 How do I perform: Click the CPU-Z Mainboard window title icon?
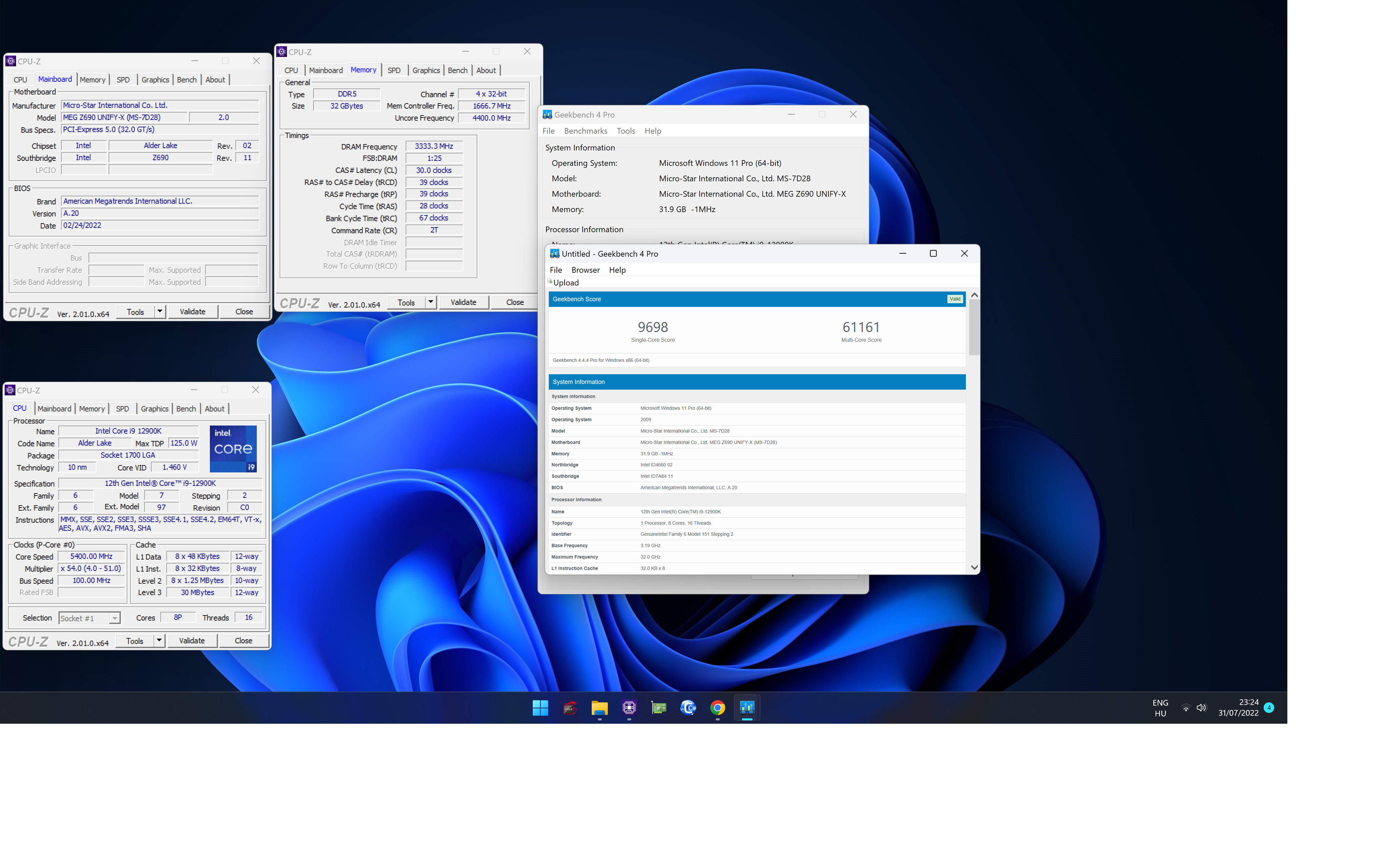click(11, 61)
